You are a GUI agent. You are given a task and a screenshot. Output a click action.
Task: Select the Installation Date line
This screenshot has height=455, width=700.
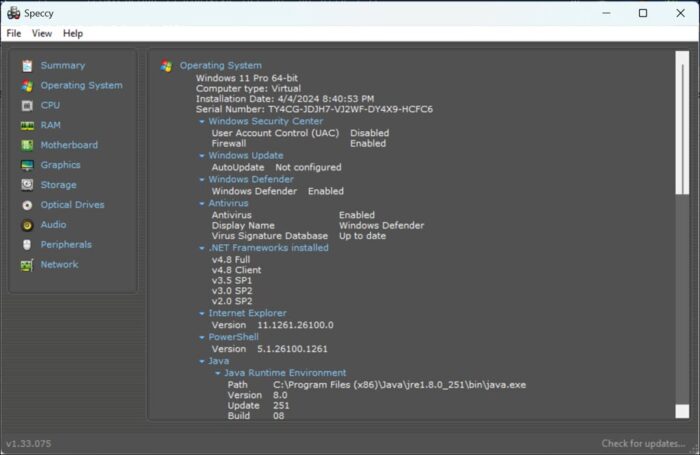[285, 99]
